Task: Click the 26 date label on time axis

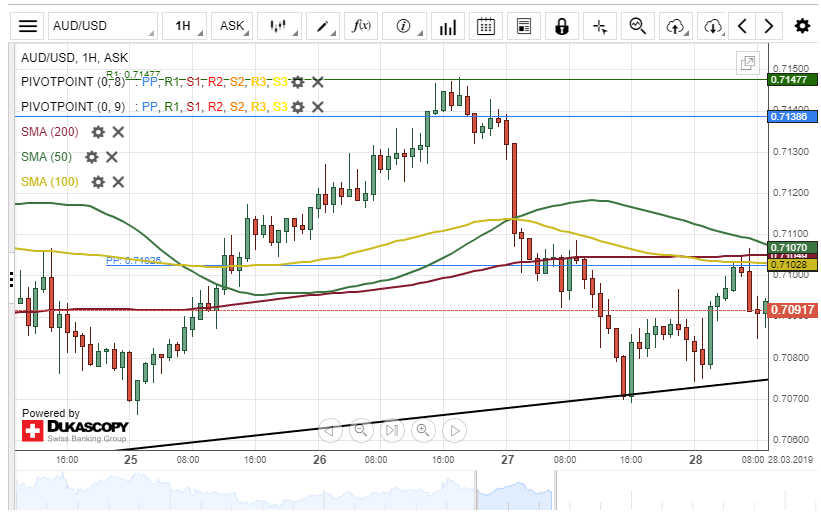Action: (x=319, y=460)
